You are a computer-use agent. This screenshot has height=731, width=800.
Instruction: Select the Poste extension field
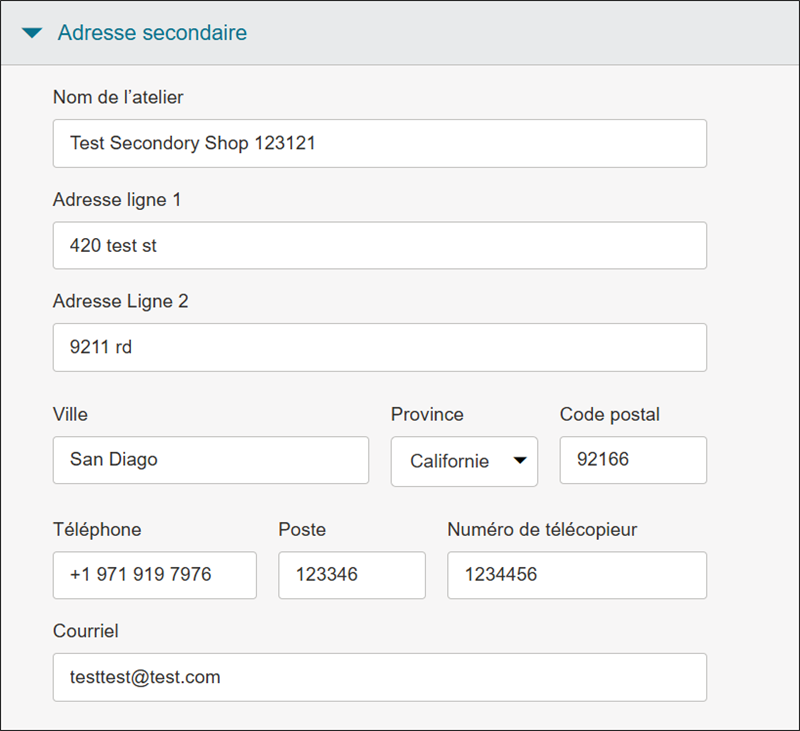click(x=351, y=575)
